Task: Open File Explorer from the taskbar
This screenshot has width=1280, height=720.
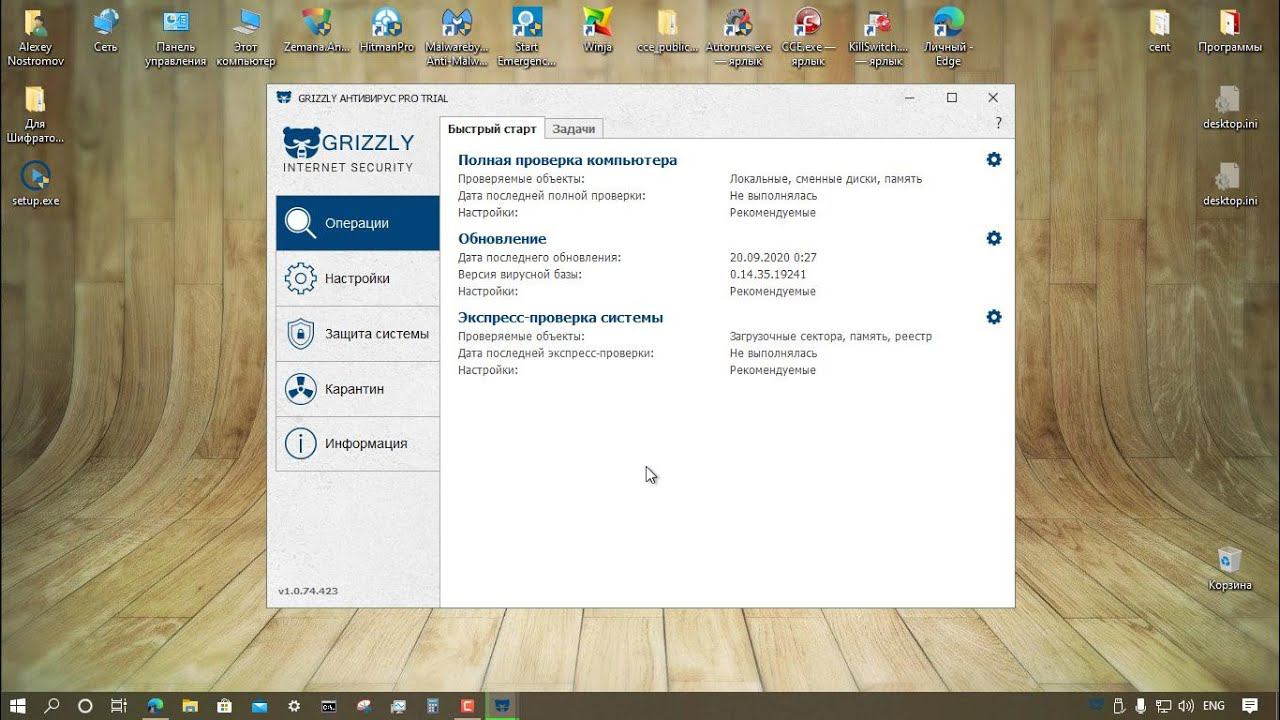Action: [190, 705]
